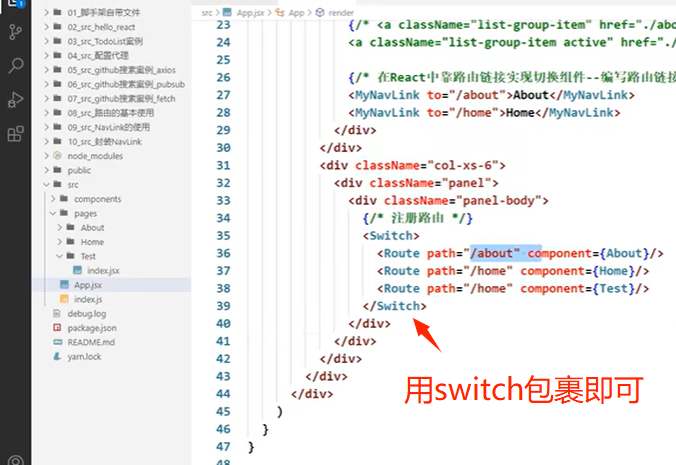Click the node_modules folder icon

57,156
